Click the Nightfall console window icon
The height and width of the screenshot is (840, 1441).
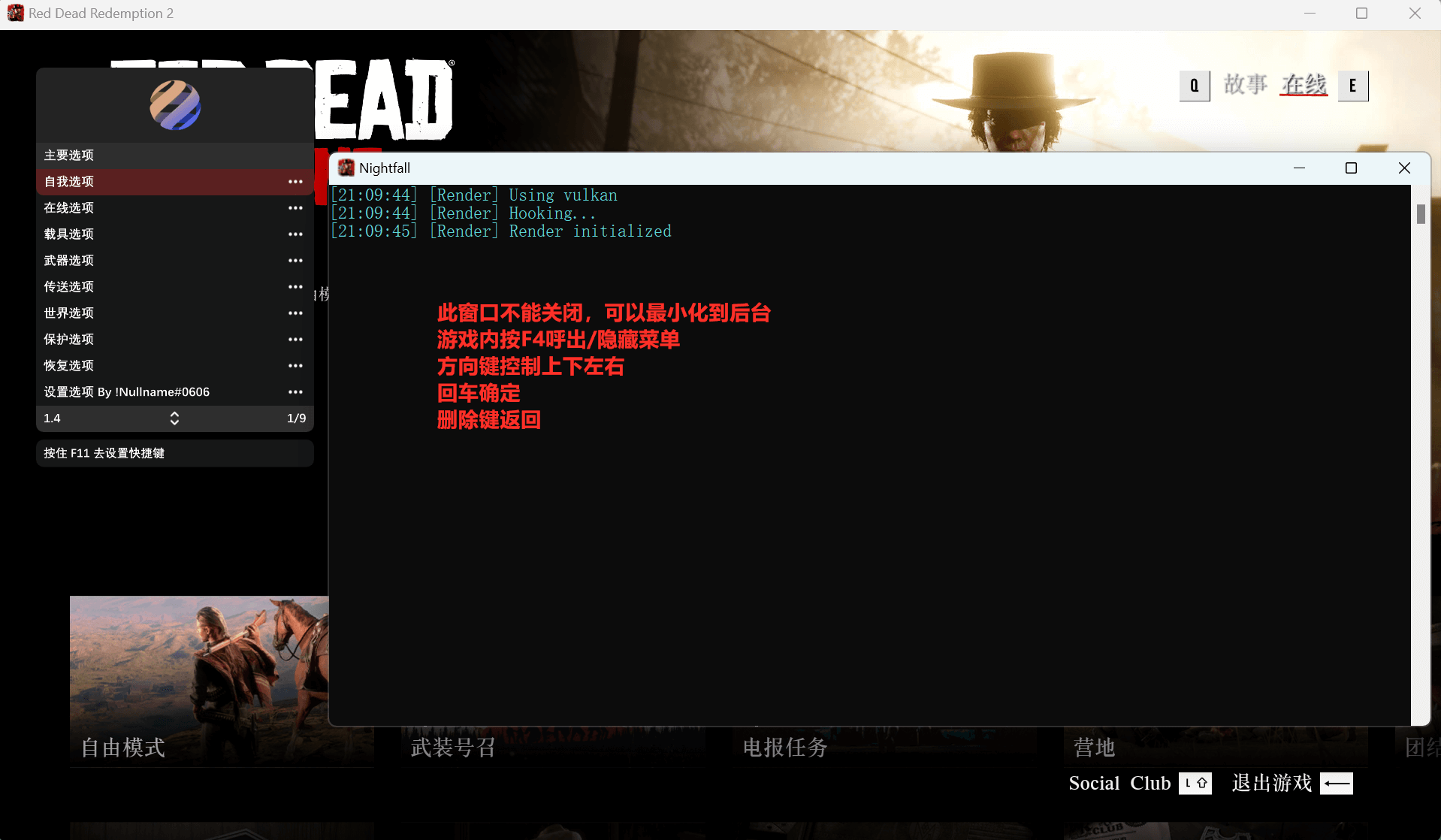(346, 168)
